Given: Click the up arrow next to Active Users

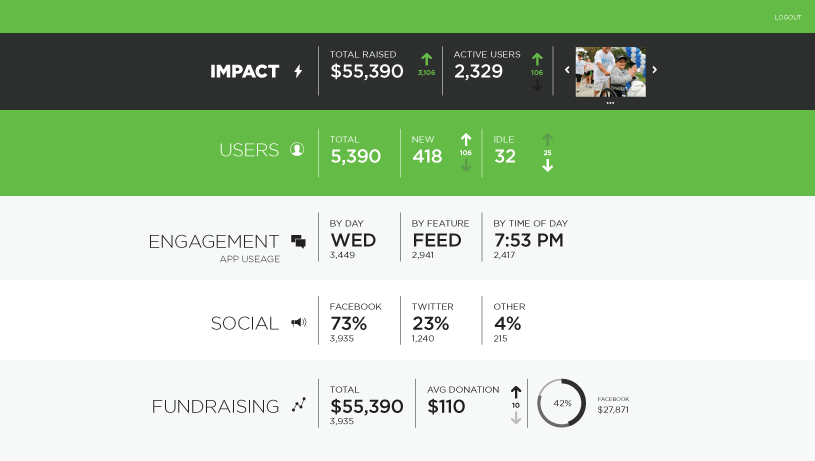Looking at the screenshot, I should coord(537,59).
